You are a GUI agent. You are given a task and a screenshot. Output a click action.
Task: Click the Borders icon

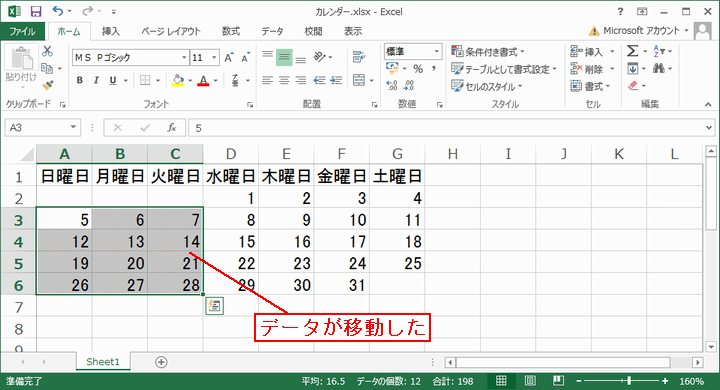(x=145, y=80)
